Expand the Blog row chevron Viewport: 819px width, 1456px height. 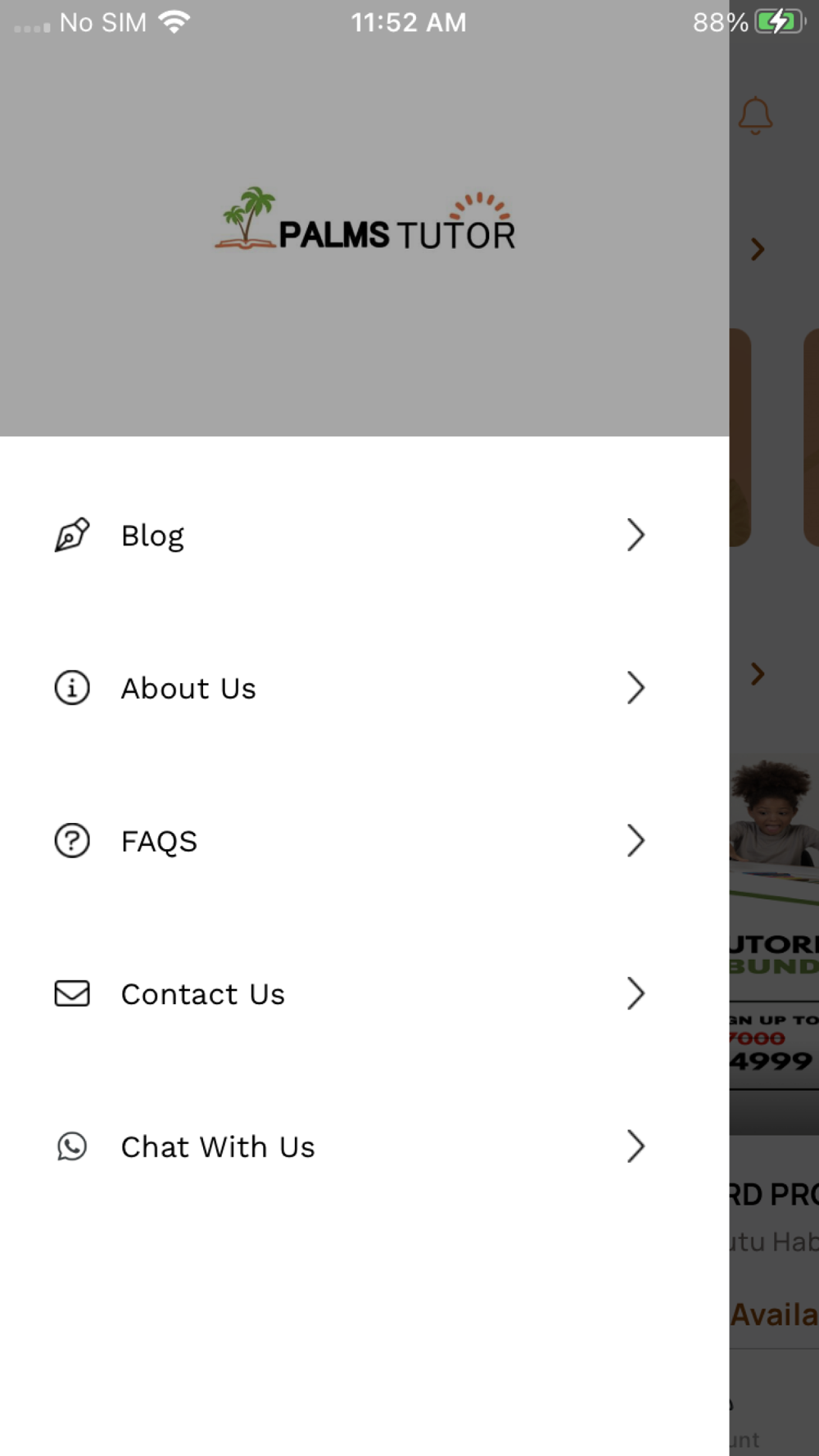(x=636, y=536)
